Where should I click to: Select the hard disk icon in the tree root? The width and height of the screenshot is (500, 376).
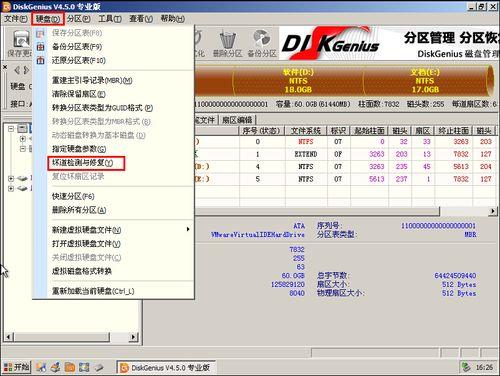22,128
